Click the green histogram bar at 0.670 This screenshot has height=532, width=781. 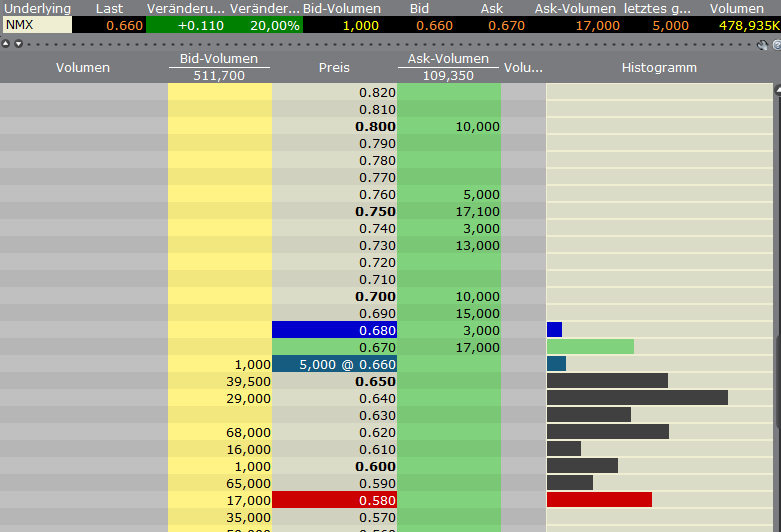pos(590,346)
